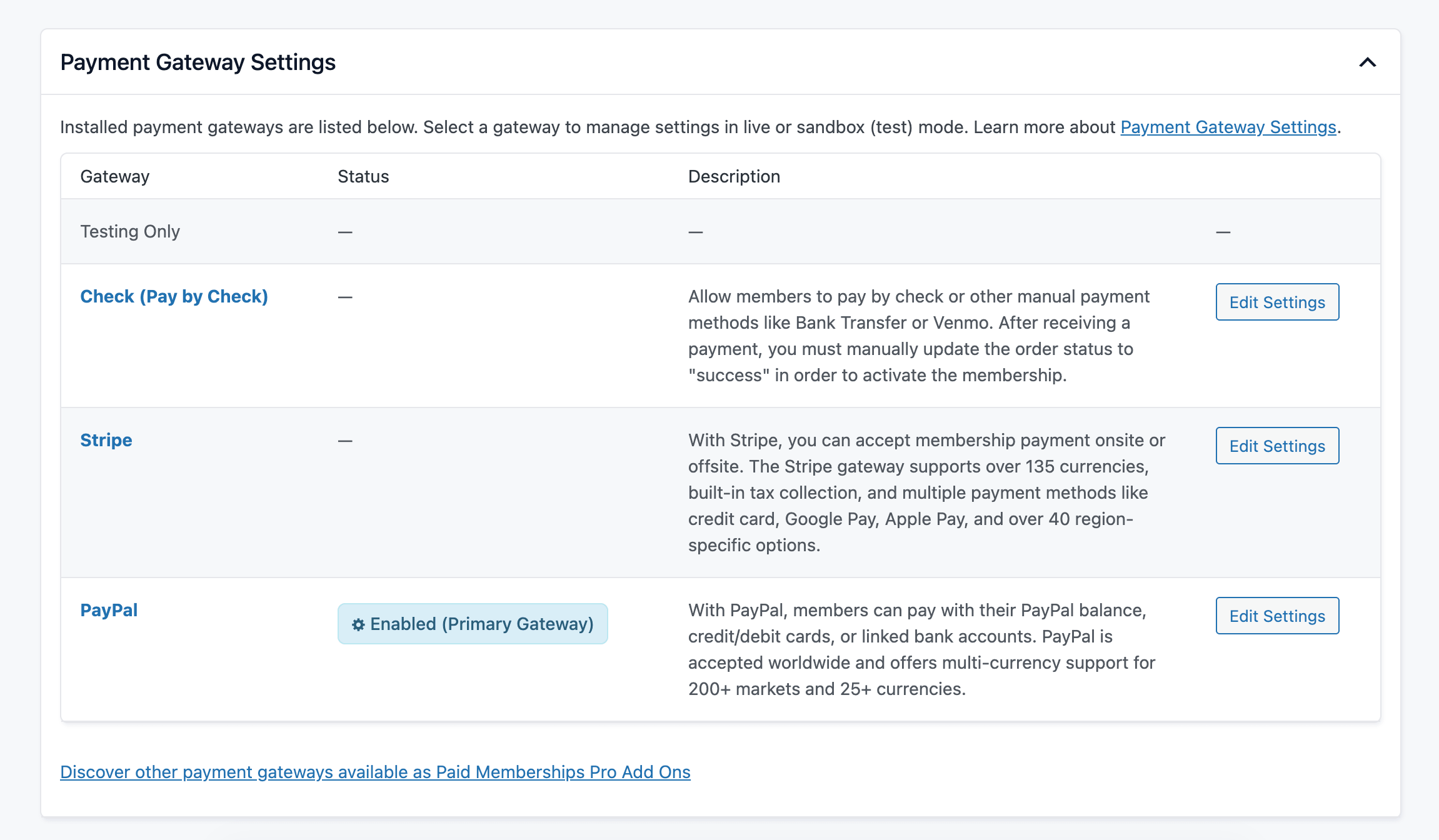Click the Payment Gateway Settings heading
The height and width of the screenshot is (840, 1439).
click(x=198, y=62)
